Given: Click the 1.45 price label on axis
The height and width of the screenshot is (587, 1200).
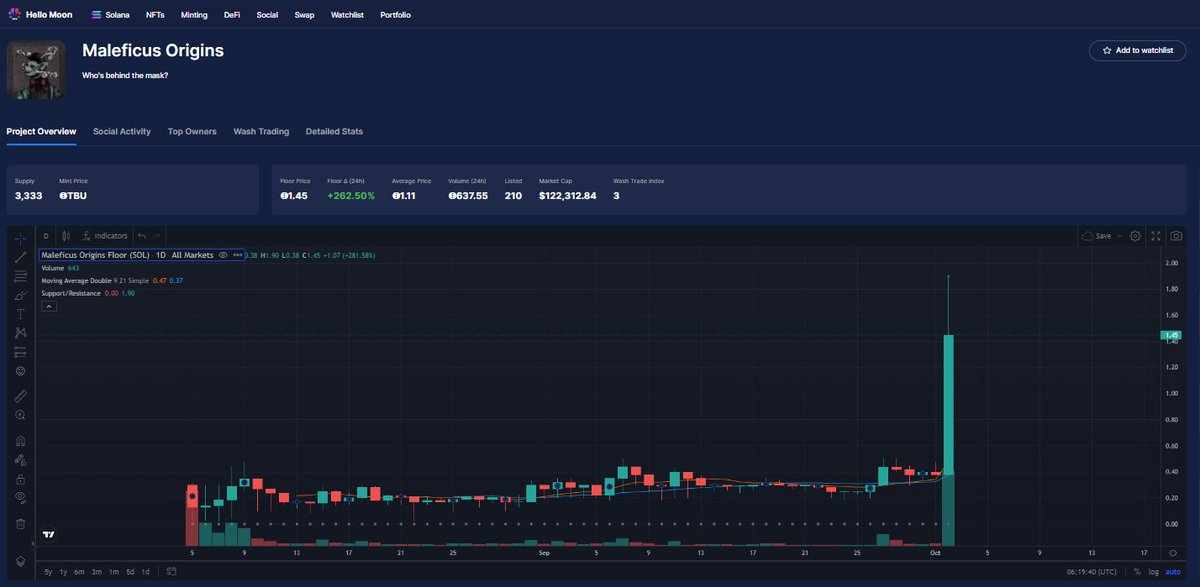Looking at the screenshot, I should (1172, 335).
